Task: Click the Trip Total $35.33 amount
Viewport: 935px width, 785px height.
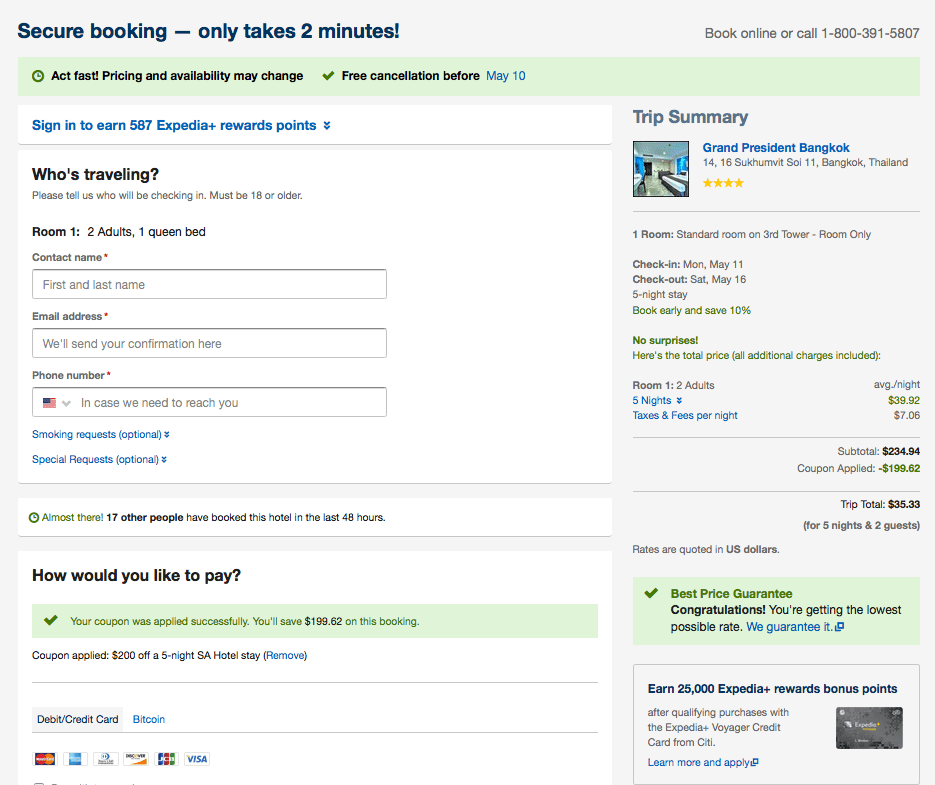Action: 903,504
